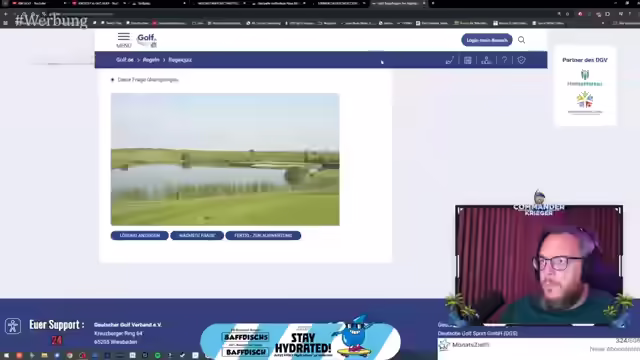Open the Regeln breadcrumb link
640x360 pixels.
coord(151,60)
